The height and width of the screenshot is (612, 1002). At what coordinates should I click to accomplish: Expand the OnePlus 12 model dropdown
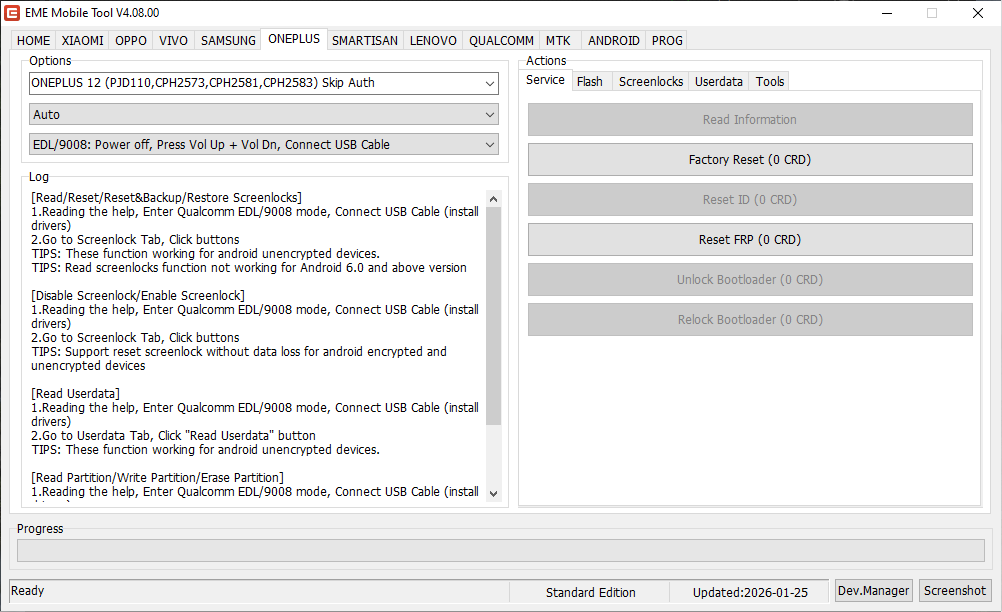click(264, 83)
